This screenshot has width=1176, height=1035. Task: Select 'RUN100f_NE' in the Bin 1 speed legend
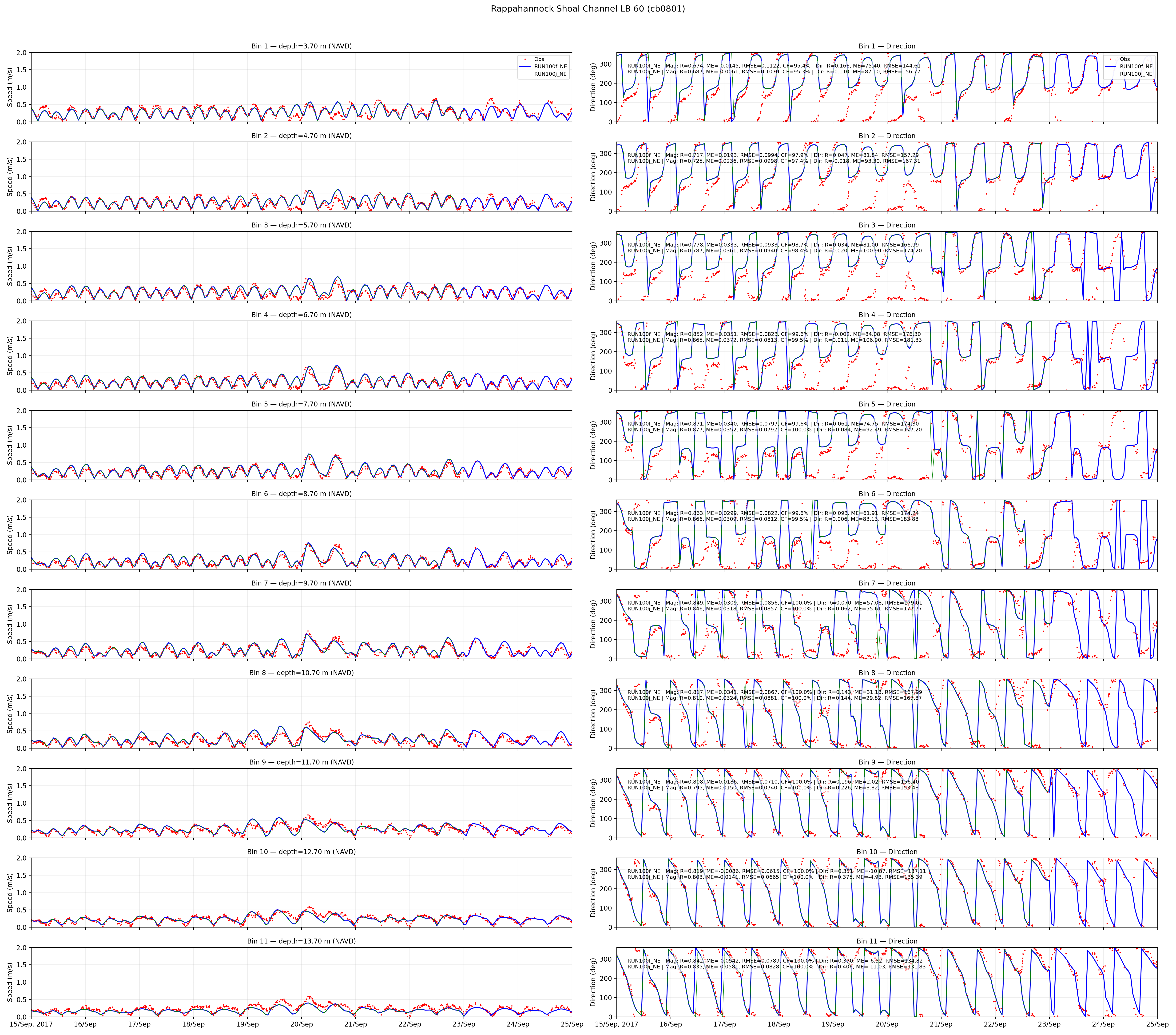(x=551, y=67)
